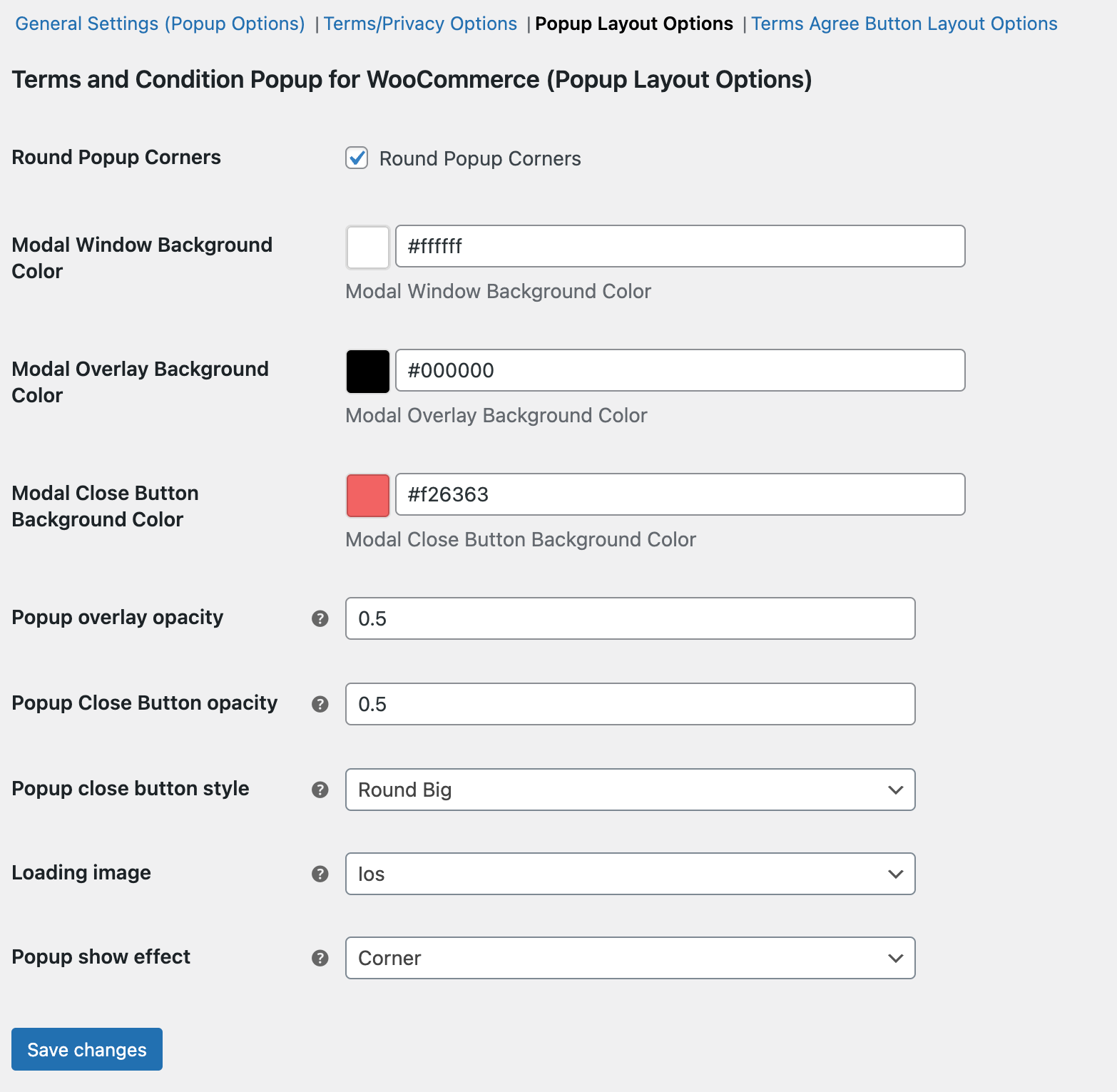Open General Settings (Popup Options) tab
Image resolution: width=1117 pixels, height=1092 pixels.
[160, 24]
